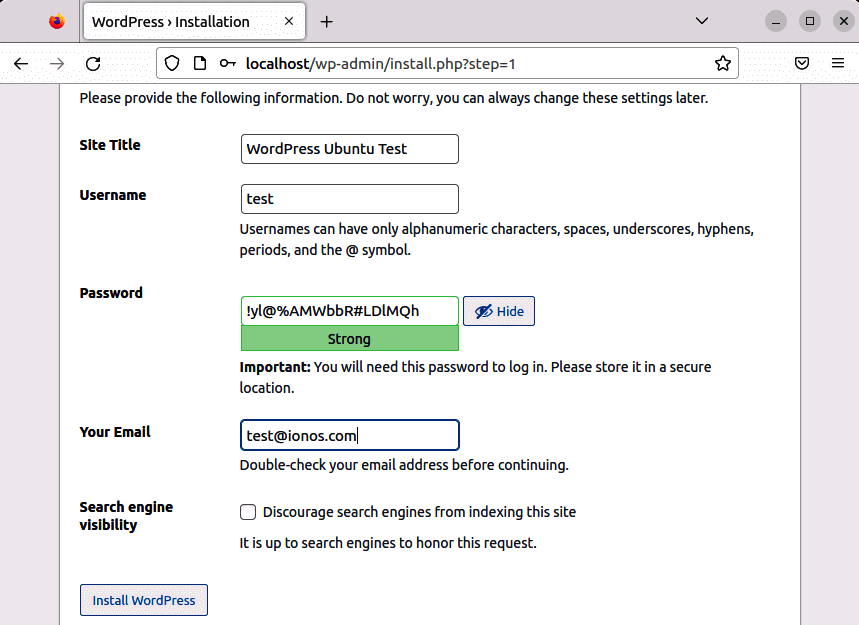The image size is (859, 625).
Task: Close the WordPress Installation tab
Action: pos(289,21)
